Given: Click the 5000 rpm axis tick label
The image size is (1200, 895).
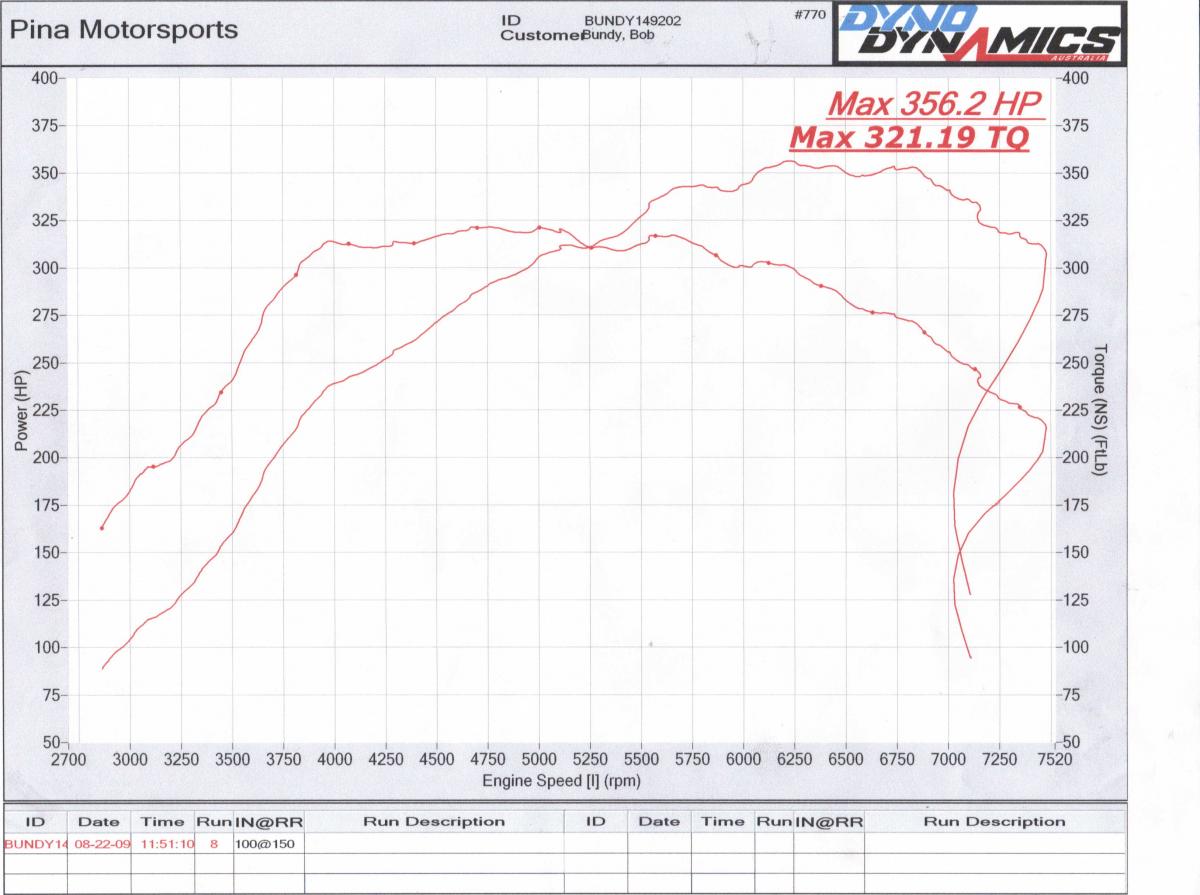Looking at the screenshot, I should (x=539, y=761).
